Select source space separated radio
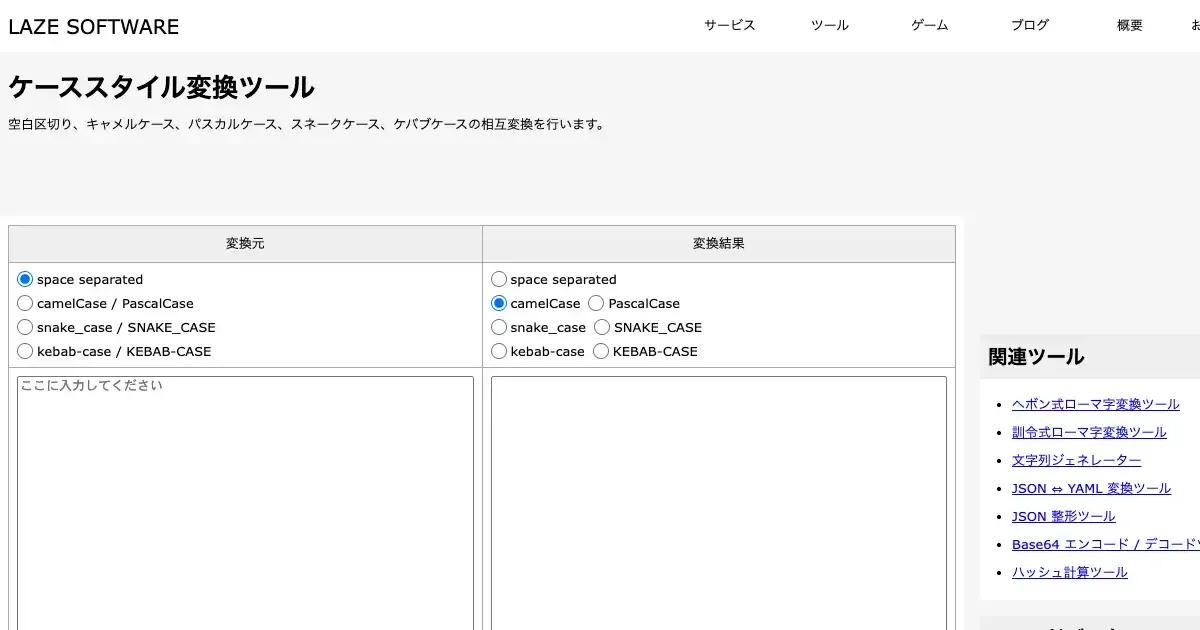 pyautogui.click(x=25, y=279)
